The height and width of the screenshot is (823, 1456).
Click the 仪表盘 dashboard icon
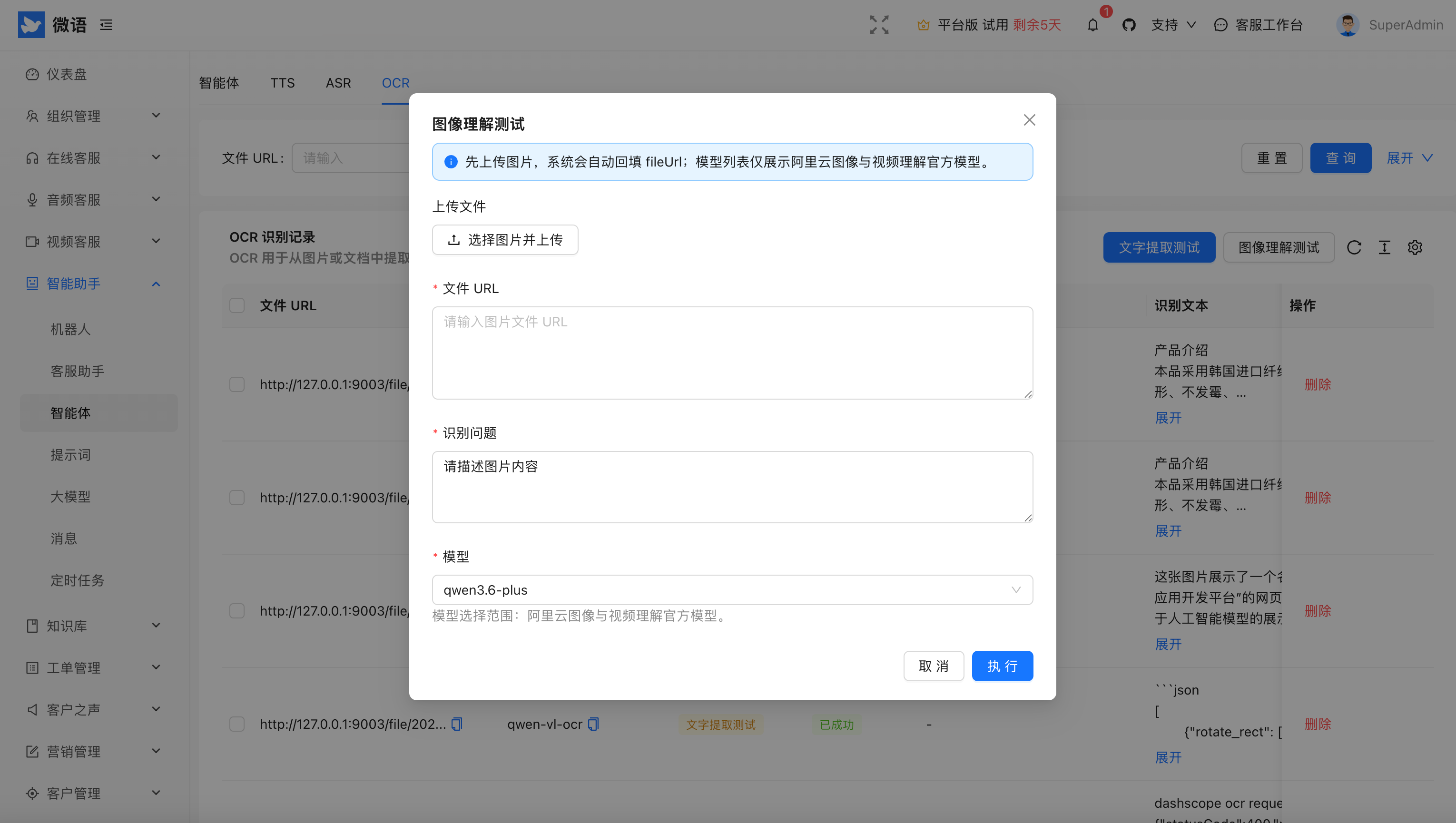[32, 74]
